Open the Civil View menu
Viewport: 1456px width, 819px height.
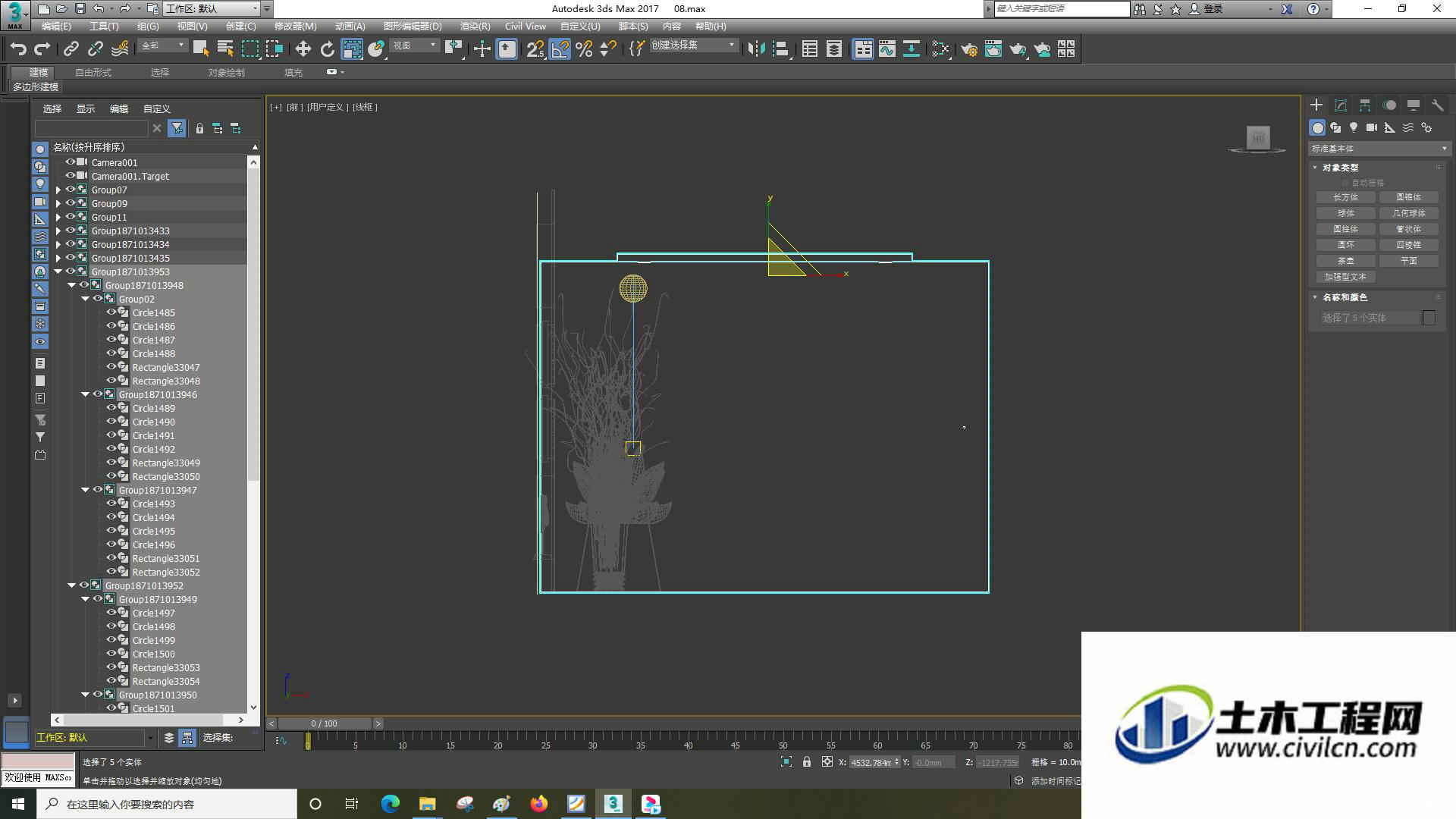526,26
